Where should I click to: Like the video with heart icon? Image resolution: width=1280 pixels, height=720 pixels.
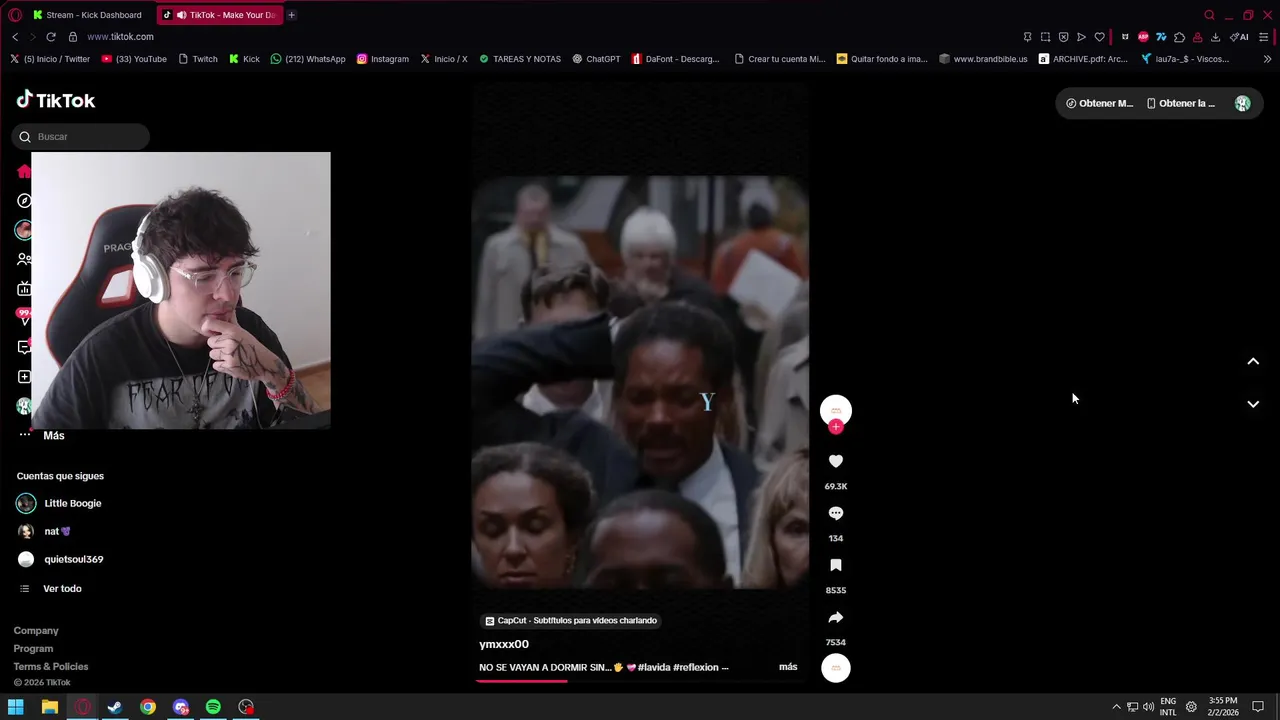[x=836, y=461]
